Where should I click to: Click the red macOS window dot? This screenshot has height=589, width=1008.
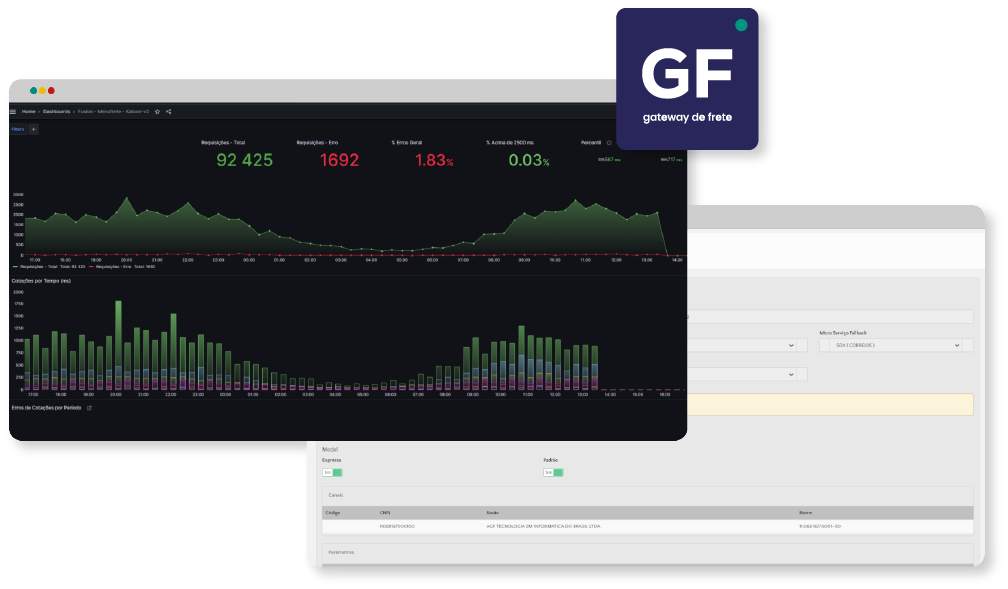point(51,91)
